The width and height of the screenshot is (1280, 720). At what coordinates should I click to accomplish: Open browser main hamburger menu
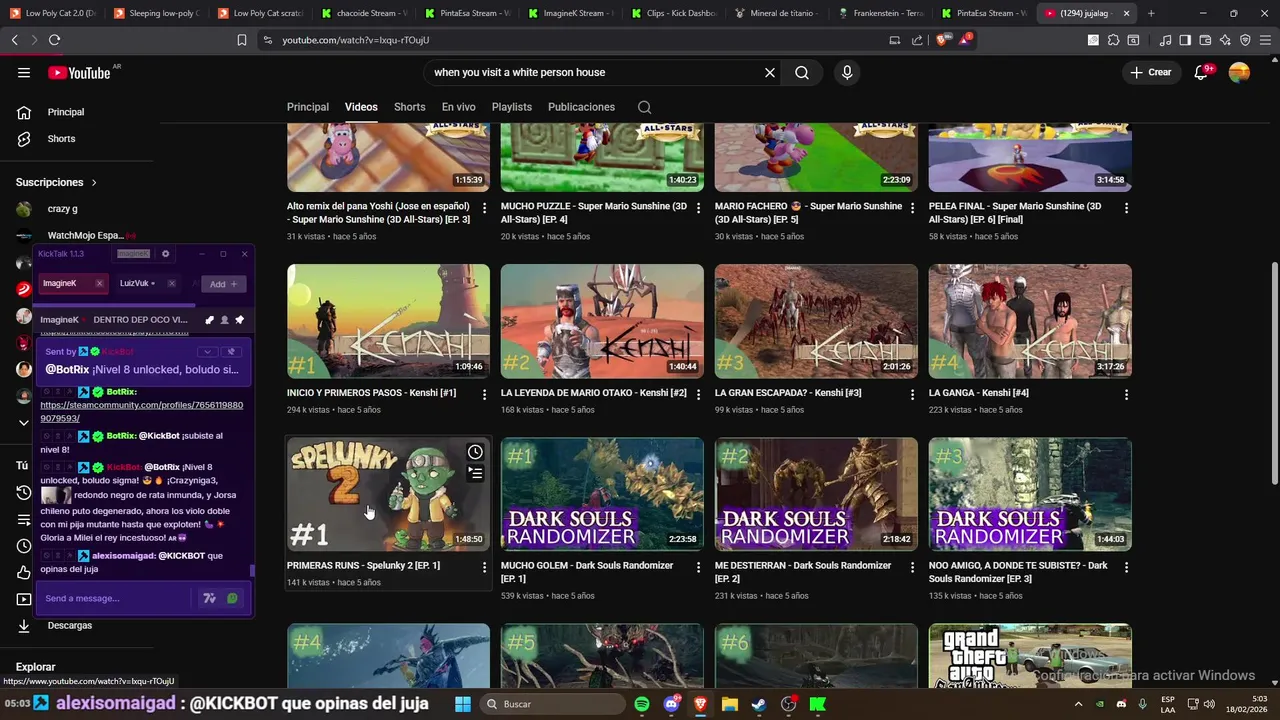click(1264, 40)
